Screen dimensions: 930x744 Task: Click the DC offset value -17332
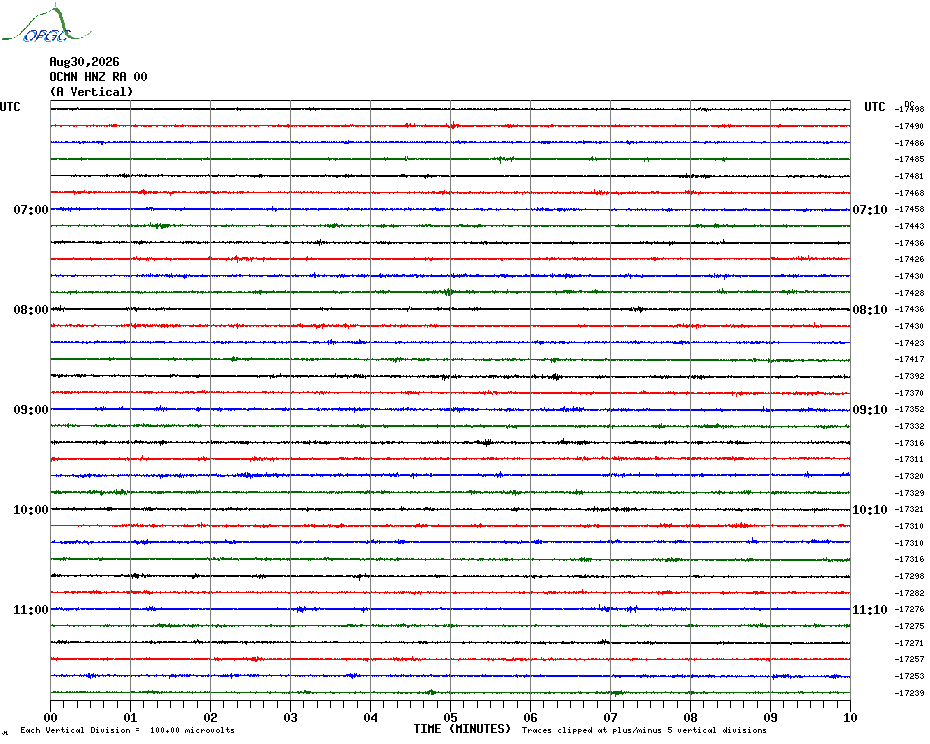909,426
